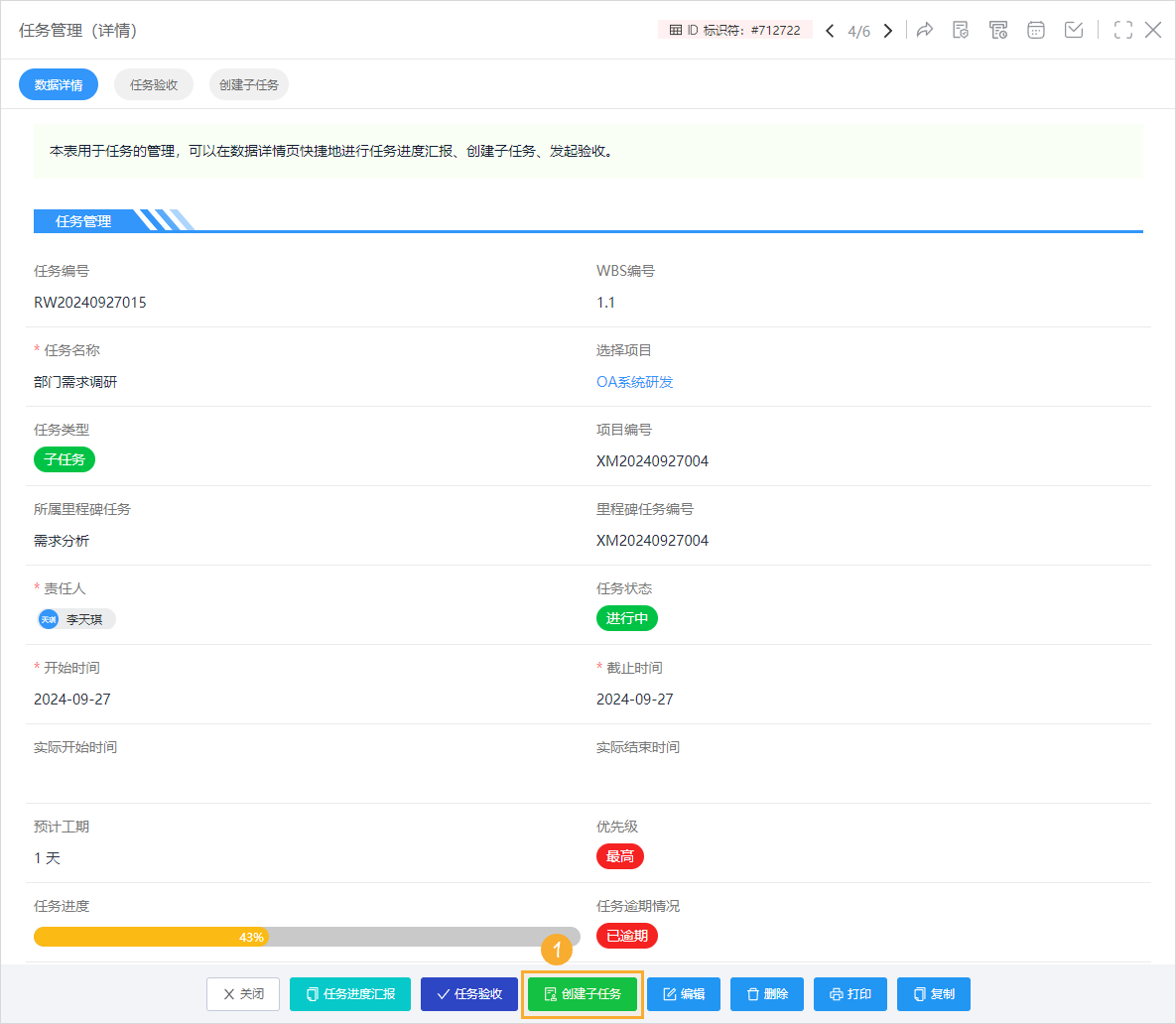
Task: Click the ID 标识符 #712722 badge
Action: point(735,30)
